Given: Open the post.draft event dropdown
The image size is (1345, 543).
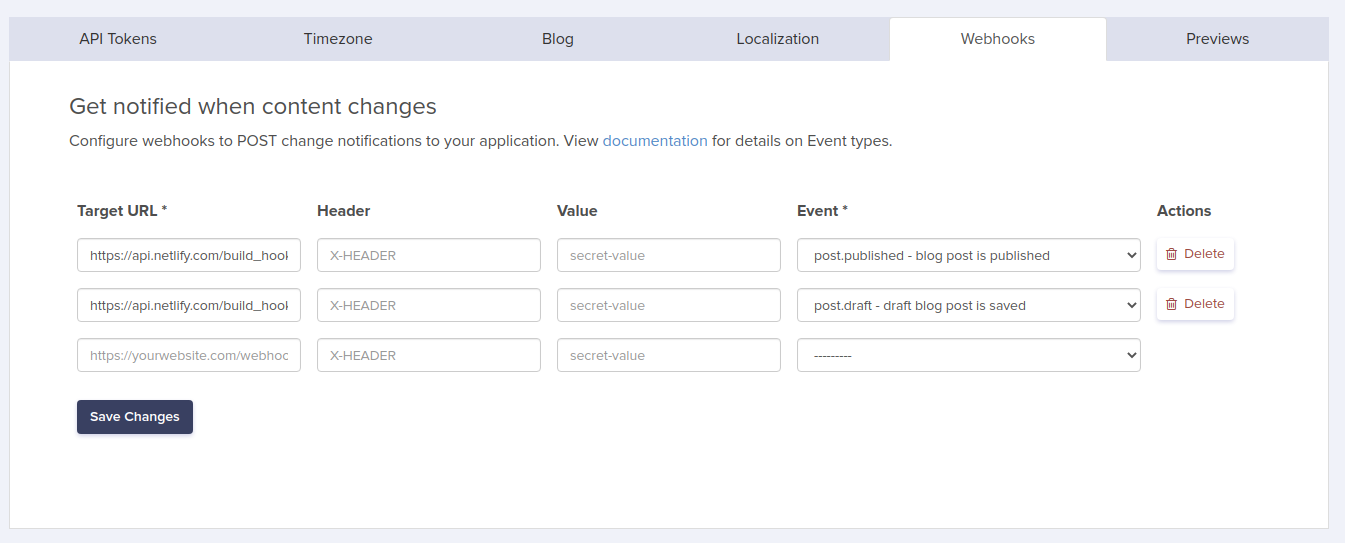Looking at the screenshot, I should click(968, 305).
